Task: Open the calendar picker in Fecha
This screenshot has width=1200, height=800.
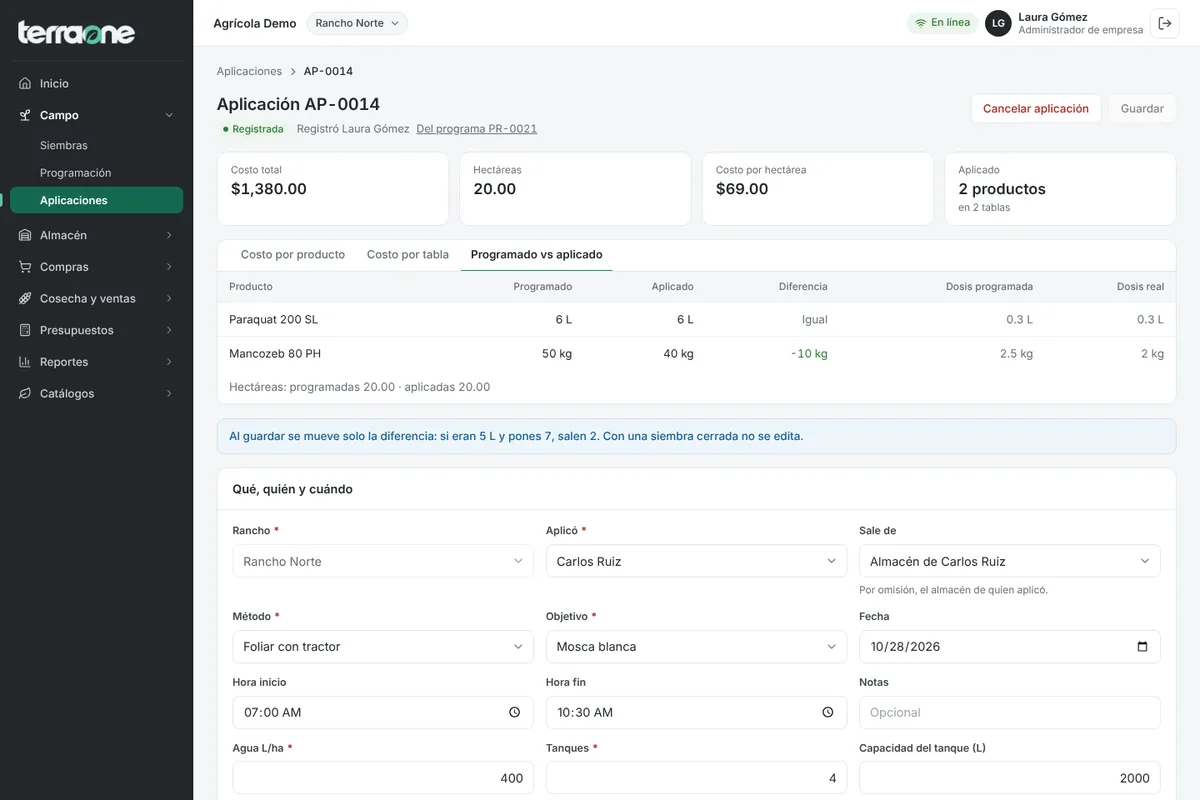Action: coord(1142,647)
